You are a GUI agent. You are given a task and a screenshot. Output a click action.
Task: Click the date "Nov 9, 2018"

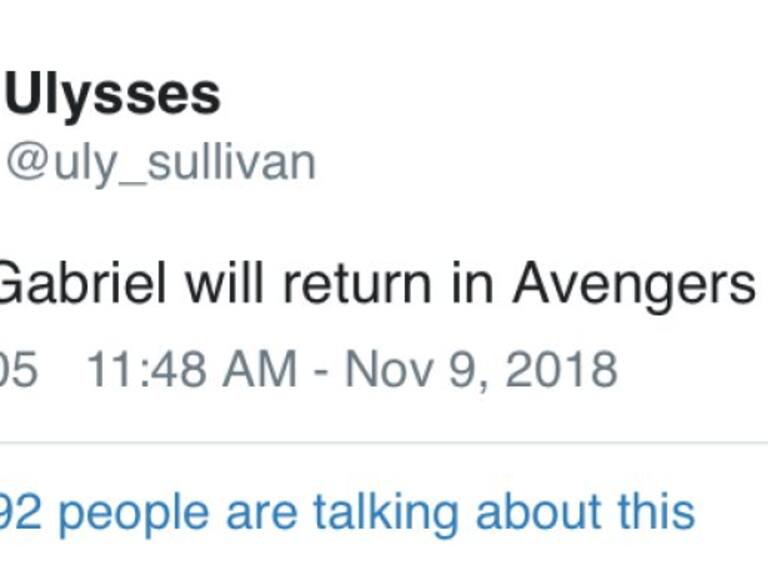tap(481, 370)
